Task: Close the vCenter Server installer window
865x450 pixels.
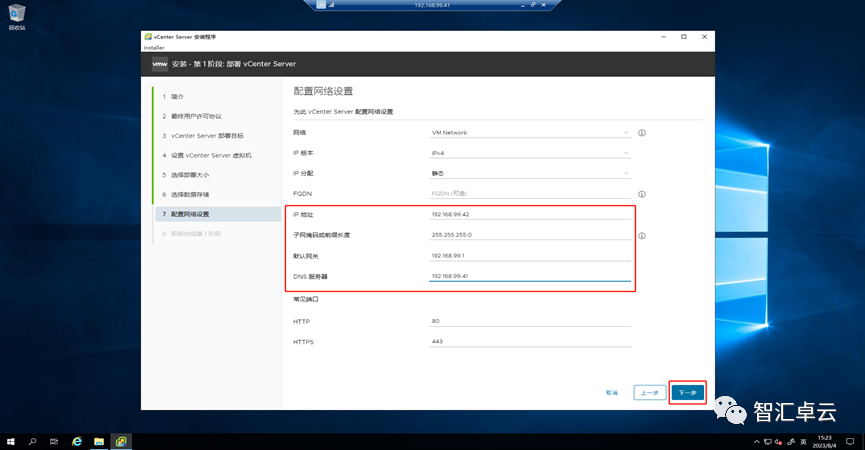Action: click(704, 37)
